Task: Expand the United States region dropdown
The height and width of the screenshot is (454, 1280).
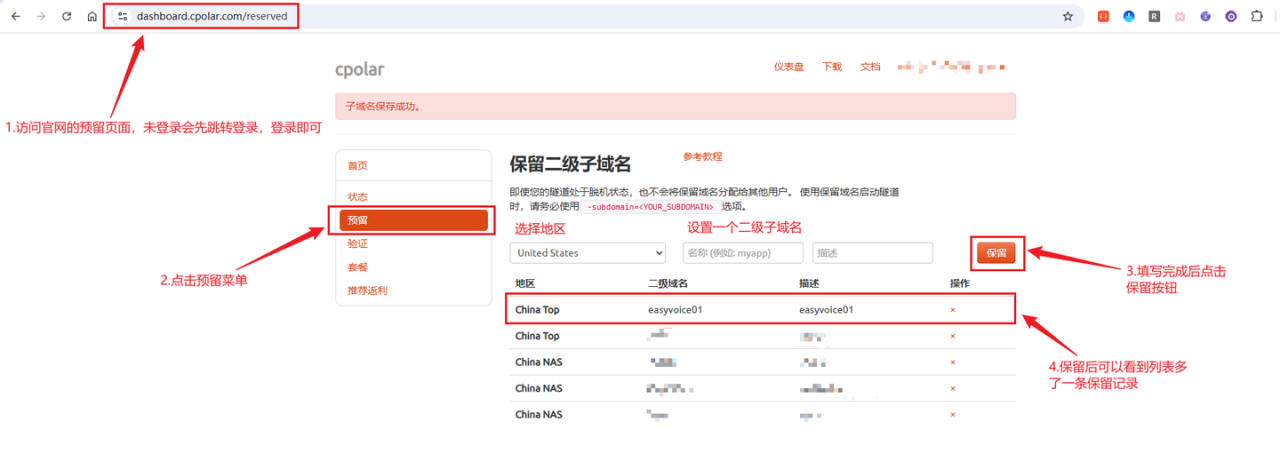Action: [x=588, y=253]
